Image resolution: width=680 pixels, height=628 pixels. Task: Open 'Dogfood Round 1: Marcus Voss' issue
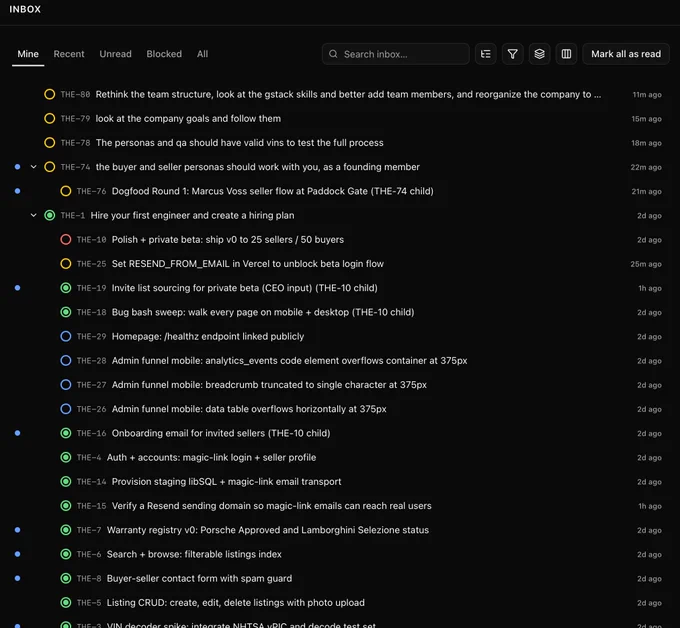pyautogui.click(x=272, y=191)
